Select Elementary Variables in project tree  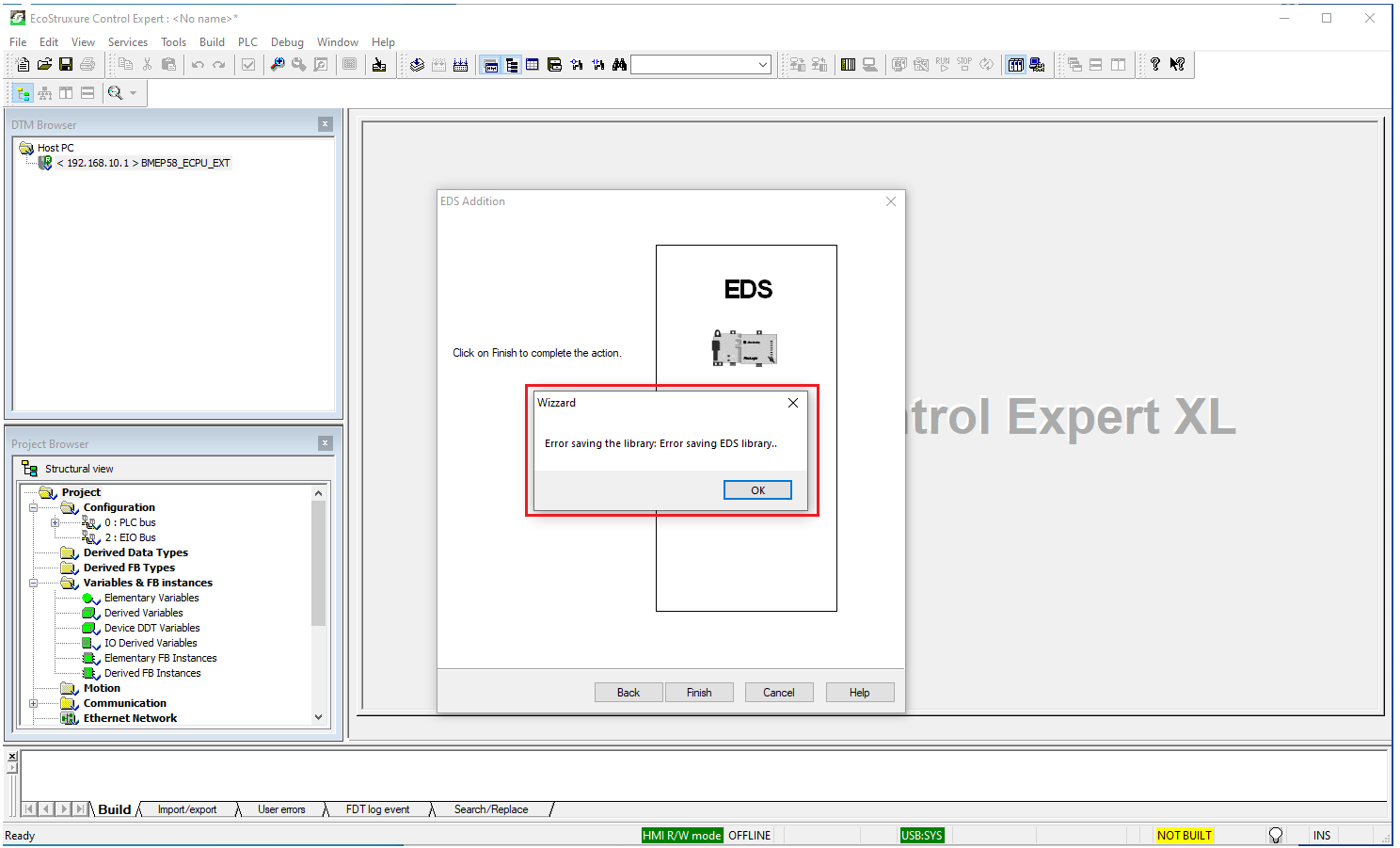[151, 599]
